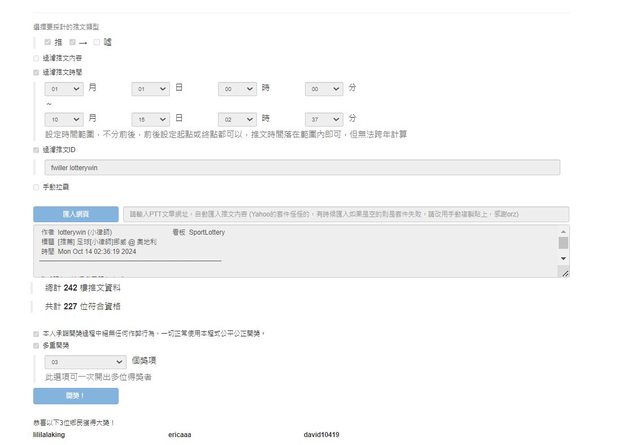Toggle the 推 comment type checkbox
Viewport: 640px width, 445px height.
tap(47, 43)
